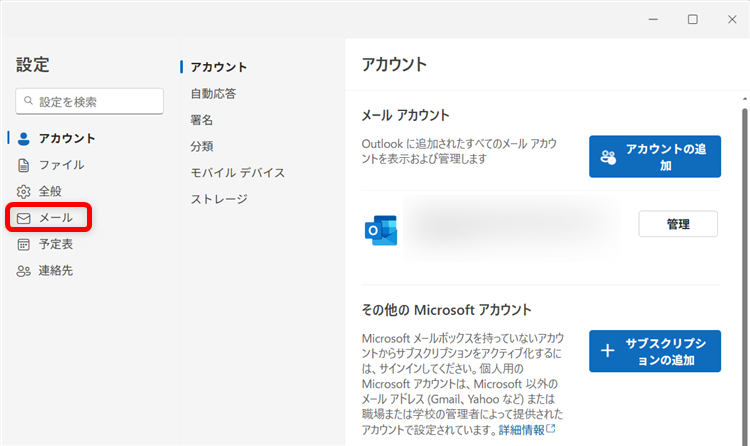Click the Outlook logo icon of the account
Viewport: 750px width, 446px height.
[381, 230]
